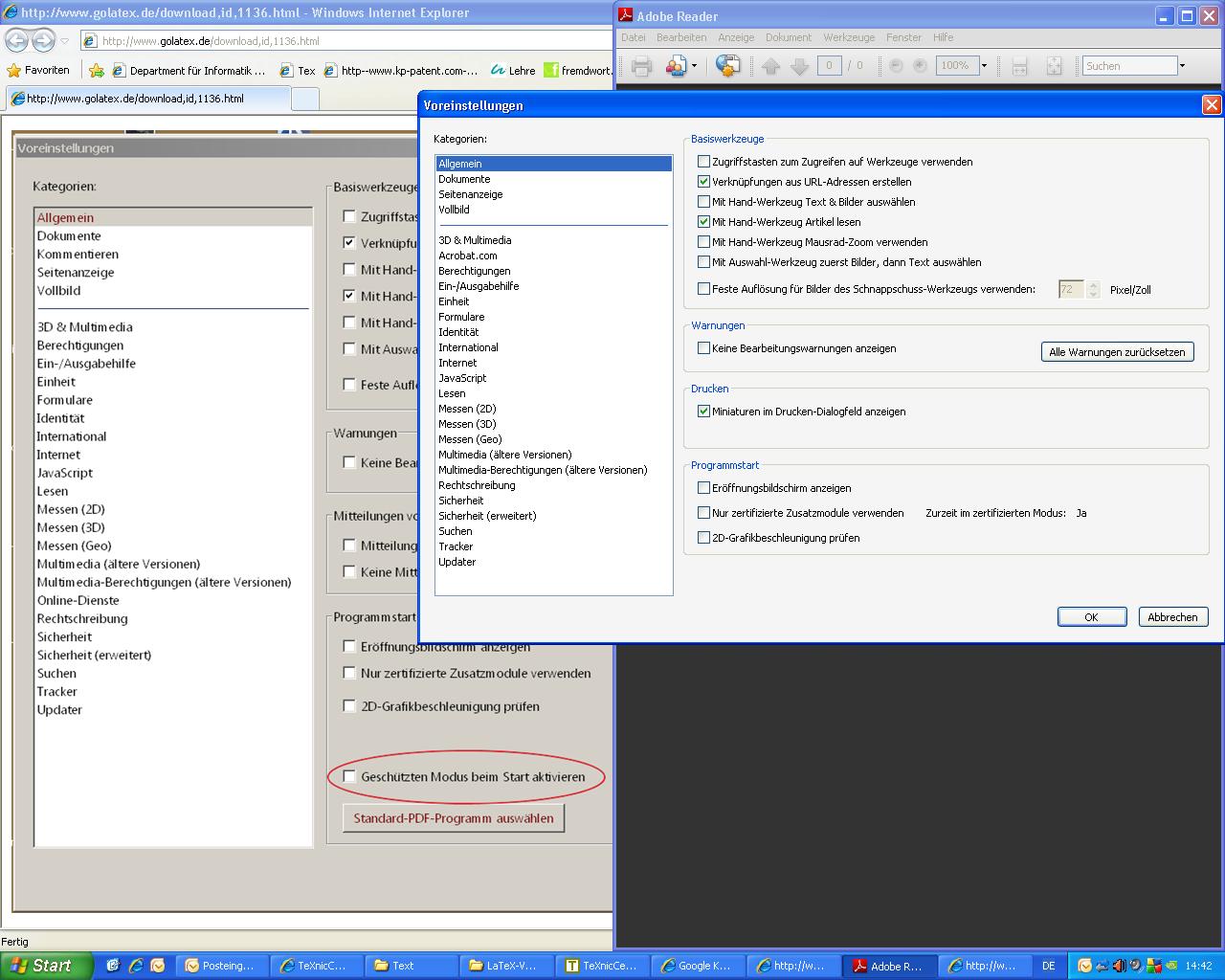Screen dimensions: 1225x980
Task: Enable Feste Auflösung für Bilder des Schnappschuss-Werkzeugs
Action: tap(703, 289)
